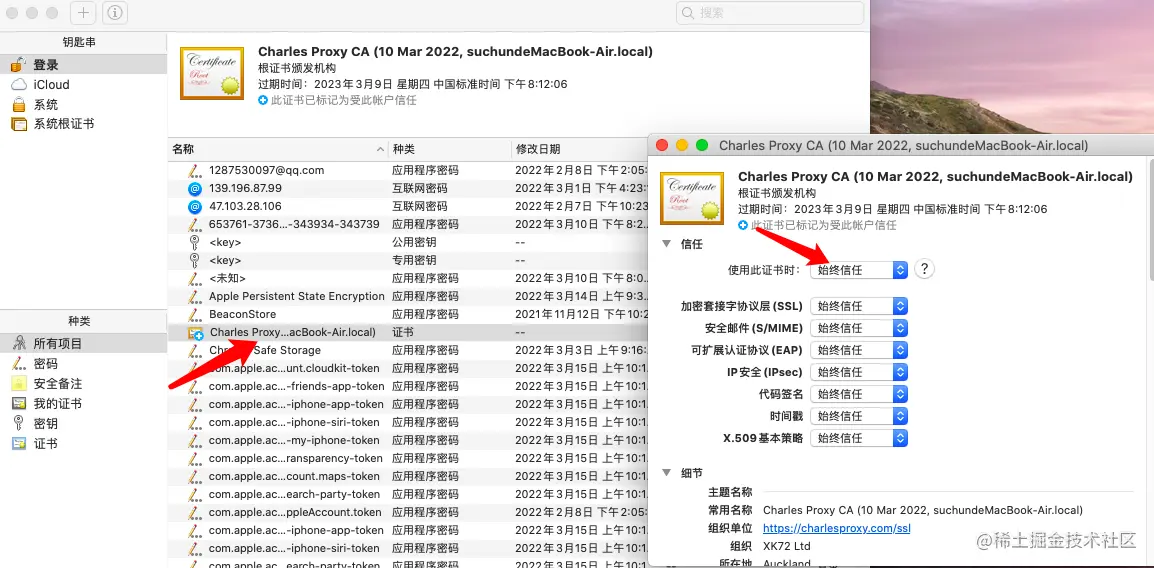The height and width of the screenshot is (568, 1154).
Task: Click the 我的证书 icon
Action: click(19, 403)
